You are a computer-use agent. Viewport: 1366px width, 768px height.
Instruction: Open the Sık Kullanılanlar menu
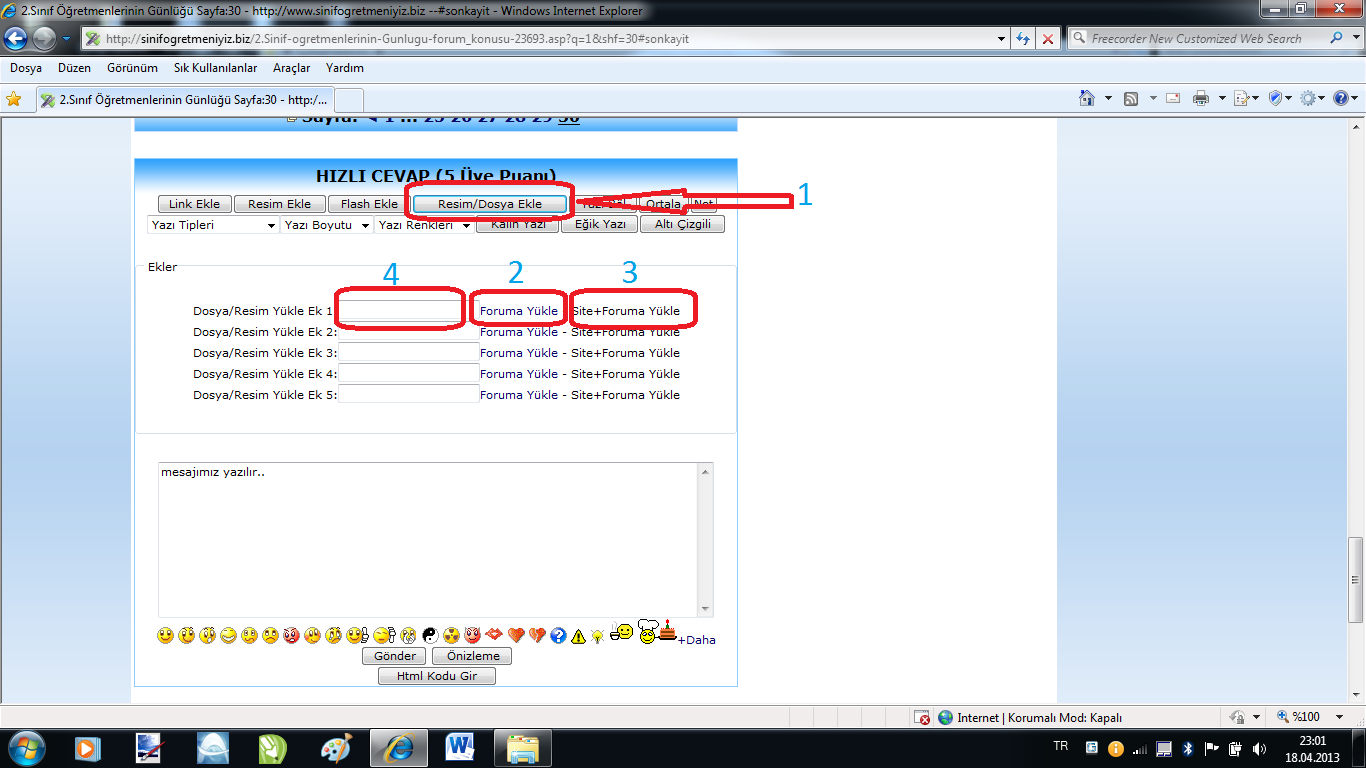click(215, 68)
